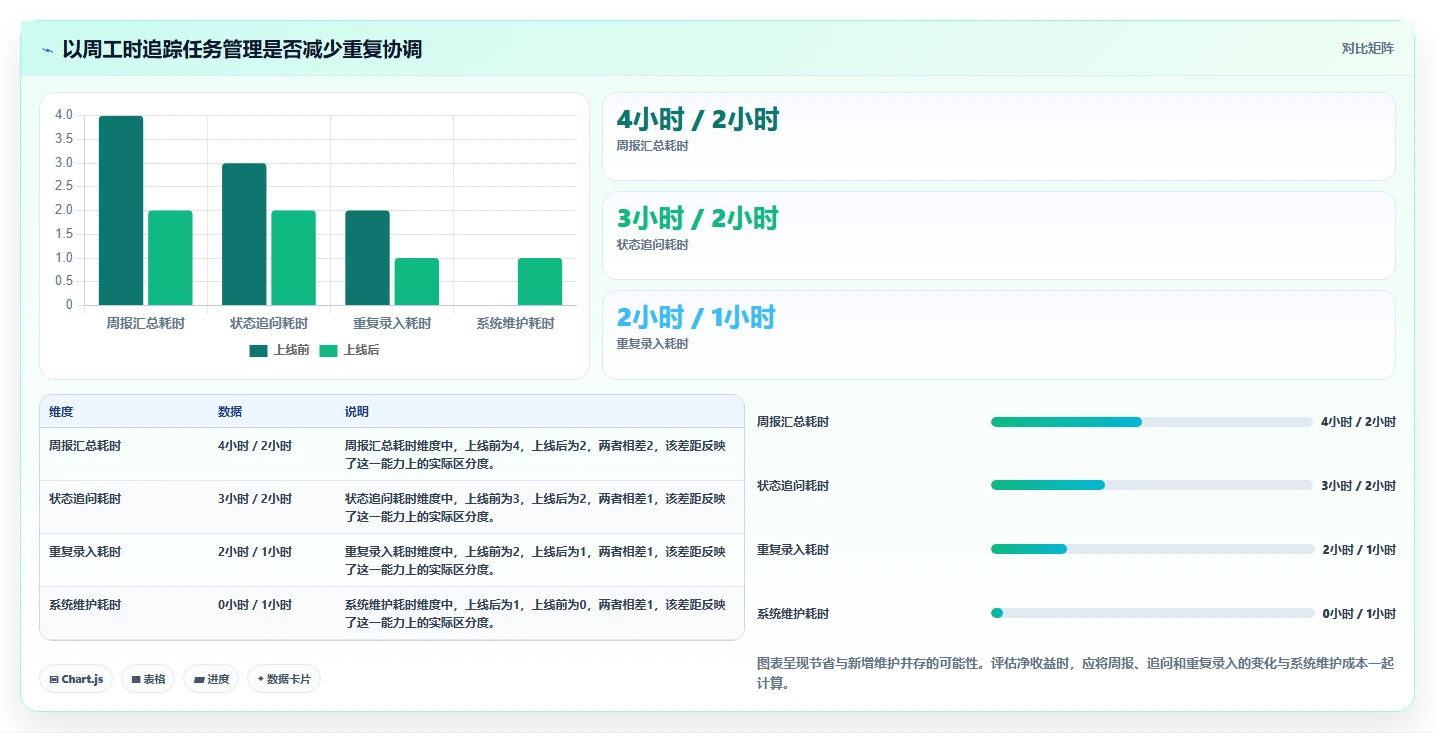The width and height of the screenshot is (1435, 733).
Task: Click the 数据卡片 tag chip
Action: tap(284, 679)
